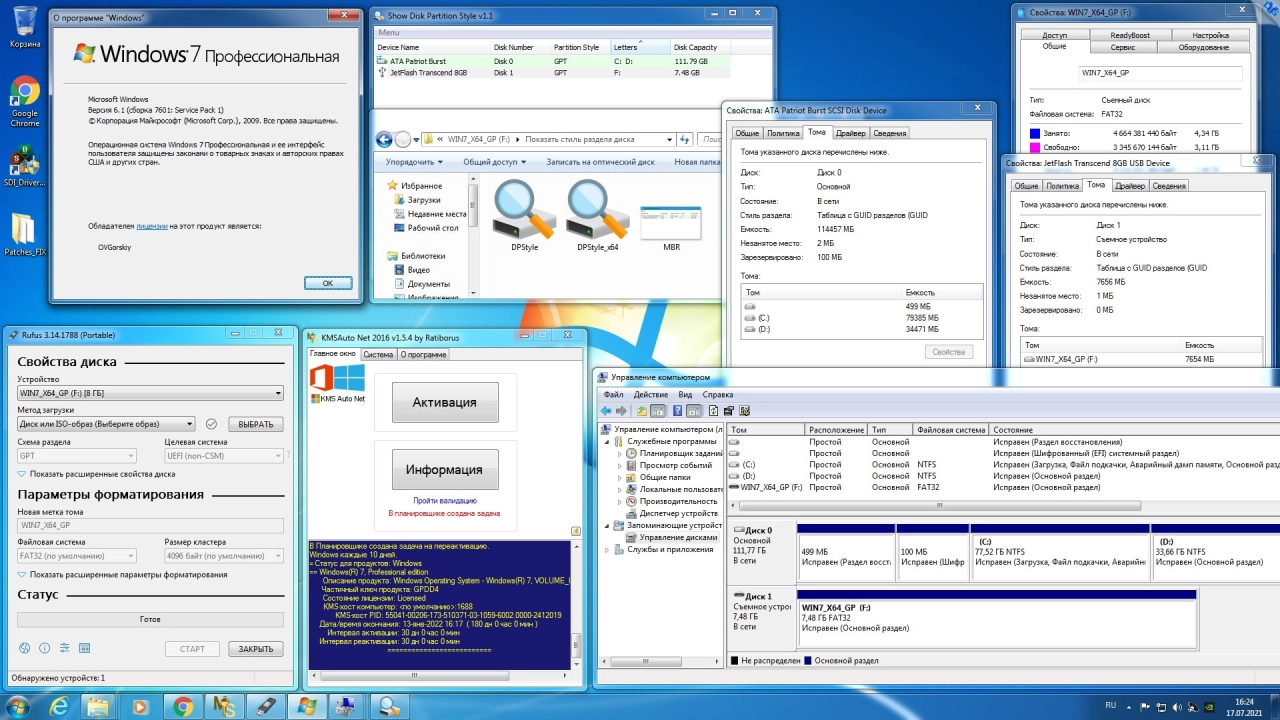
Task: Open Rufus language globe icon
Action: pyautogui.click(x=22, y=649)
